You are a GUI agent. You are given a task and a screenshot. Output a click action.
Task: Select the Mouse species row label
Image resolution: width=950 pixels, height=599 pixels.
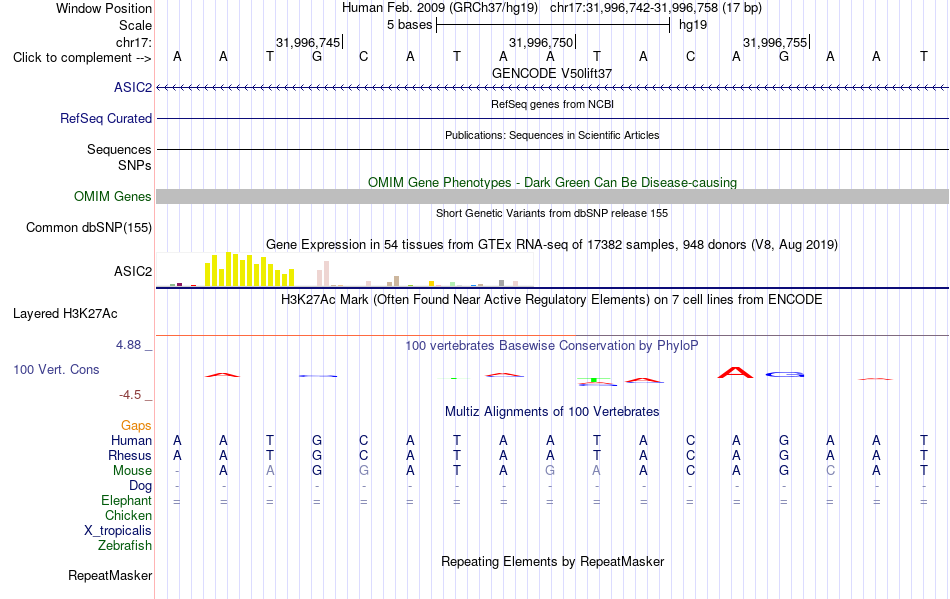pos(132,471)
